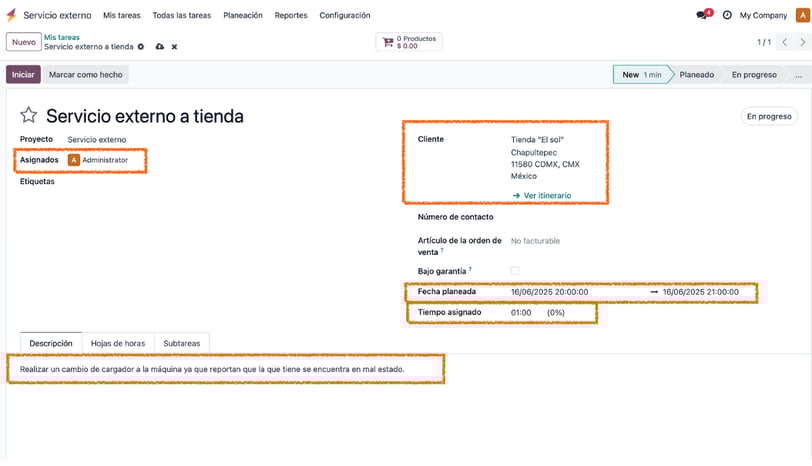This screenshot has height=466, width=812.
Task: Open the activities clock icon
Action: click(x=727, y=16)
